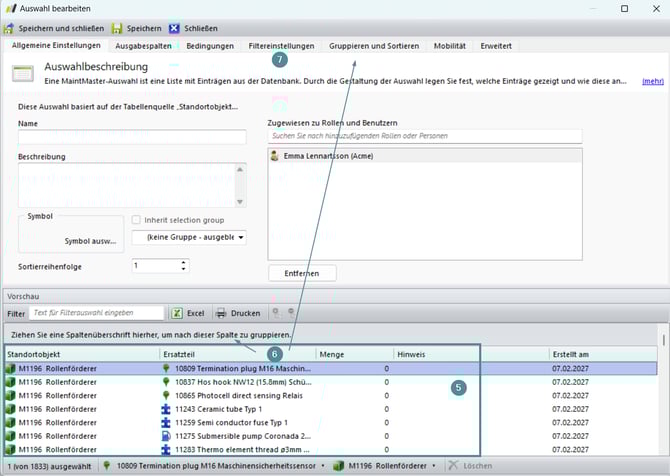
Task: Follow the (mehr) link
Action: click(652, 81)
